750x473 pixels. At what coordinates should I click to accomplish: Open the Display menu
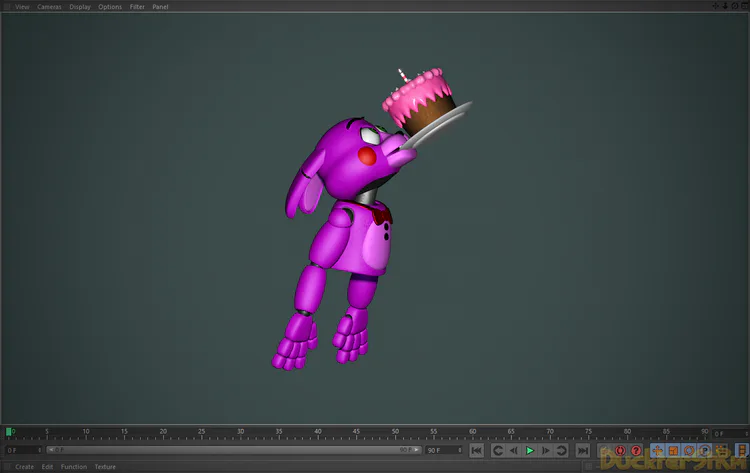pyautogui.click(x=80, y=7)
